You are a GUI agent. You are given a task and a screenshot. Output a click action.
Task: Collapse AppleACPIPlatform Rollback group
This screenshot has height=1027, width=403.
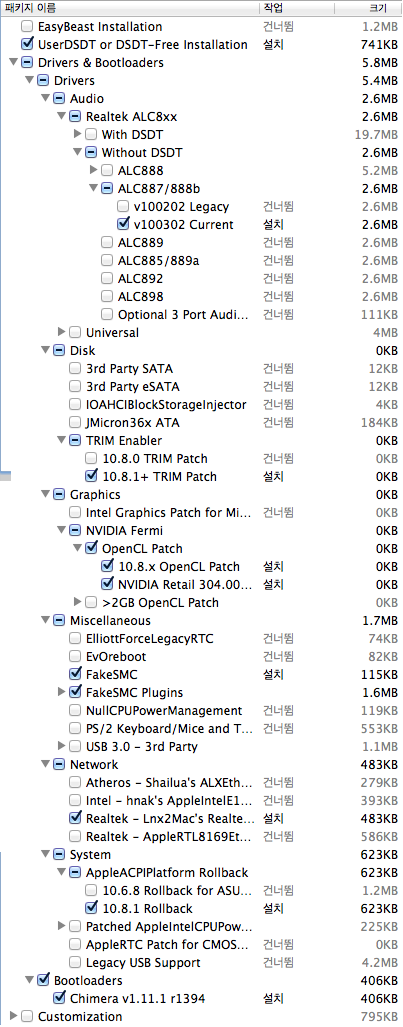(x=62, y=872)
